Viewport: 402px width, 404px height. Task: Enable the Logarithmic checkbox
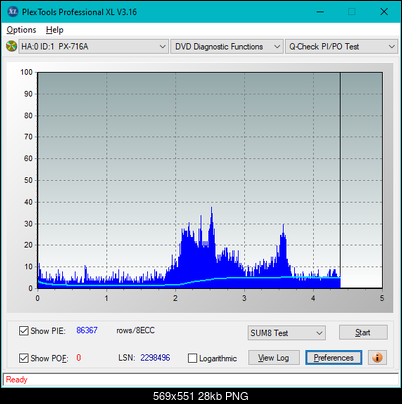coord(192,358)
